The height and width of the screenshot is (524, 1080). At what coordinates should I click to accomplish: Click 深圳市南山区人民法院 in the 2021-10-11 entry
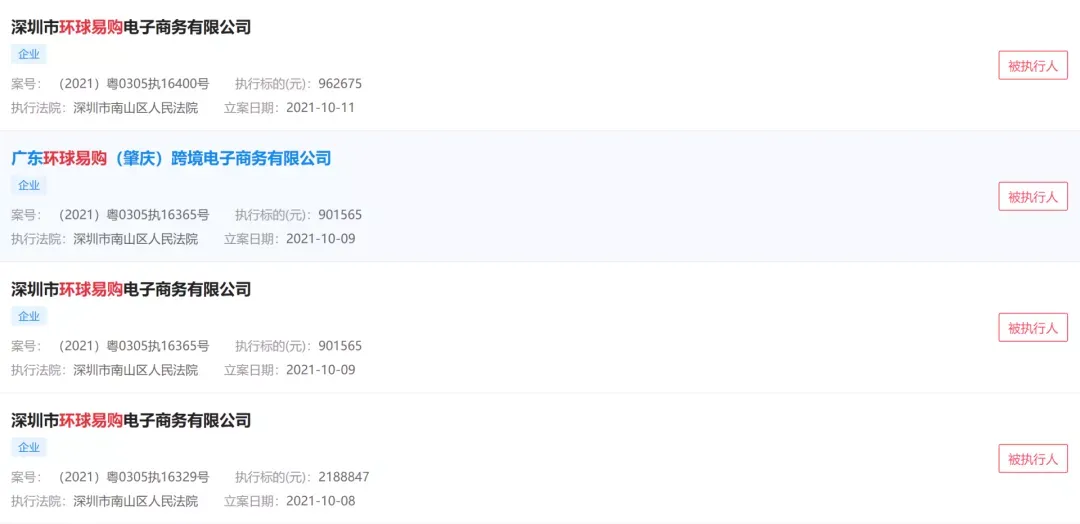click(136, 108)
